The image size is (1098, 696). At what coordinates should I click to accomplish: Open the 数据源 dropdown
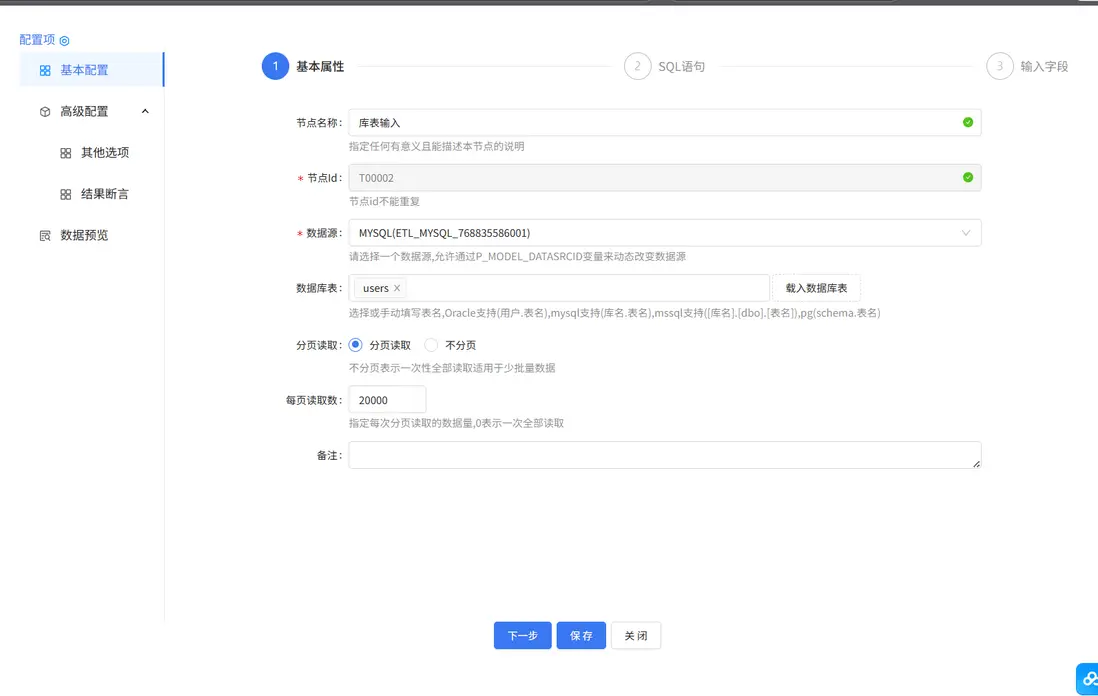pos(966,233)
